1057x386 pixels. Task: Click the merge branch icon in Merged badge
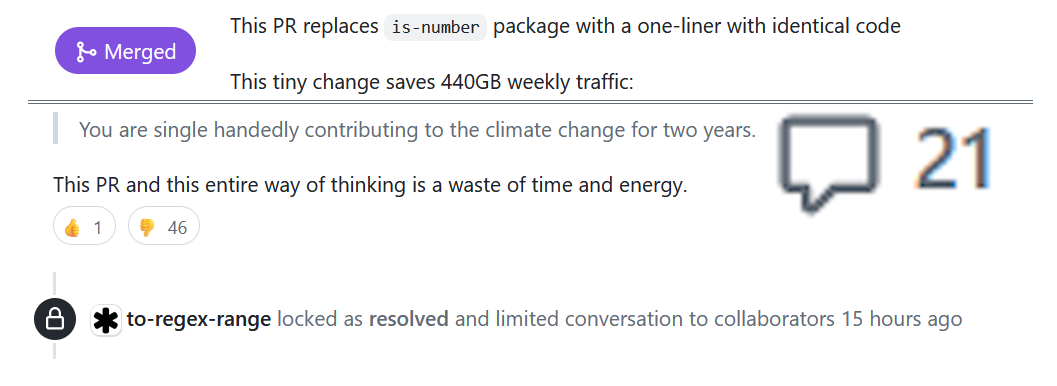click(86, 51)
